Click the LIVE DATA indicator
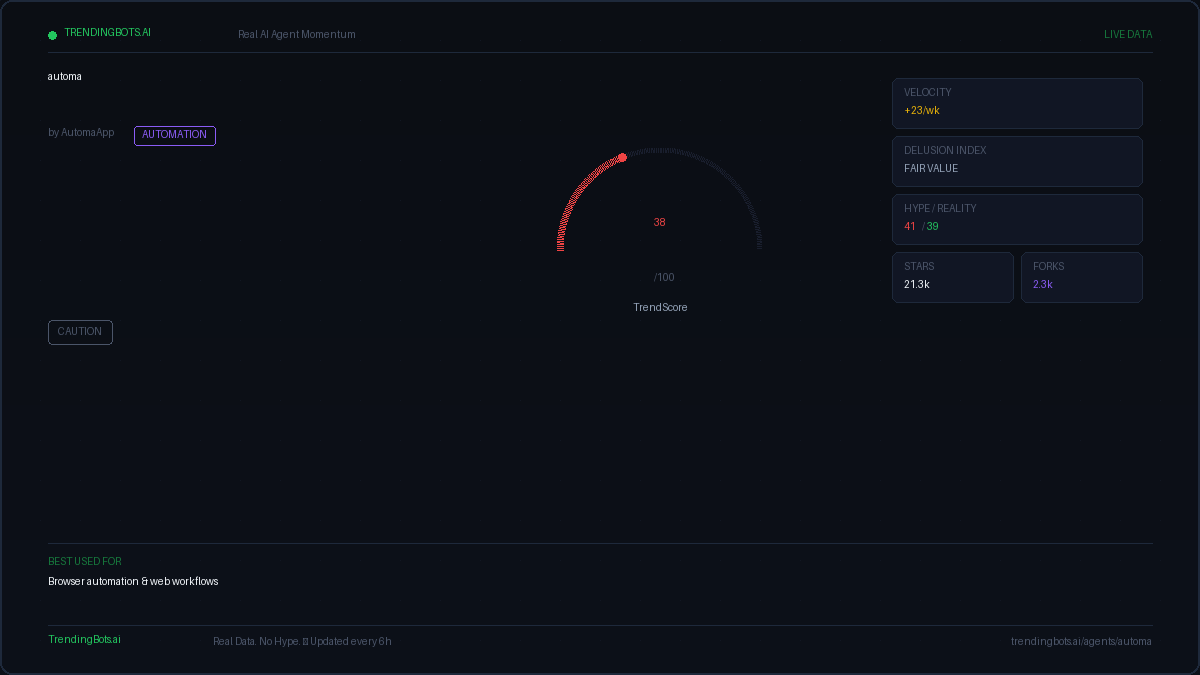Image resolution: width=1200 pixels, height=675 pixels. [x=1128, y=35]
